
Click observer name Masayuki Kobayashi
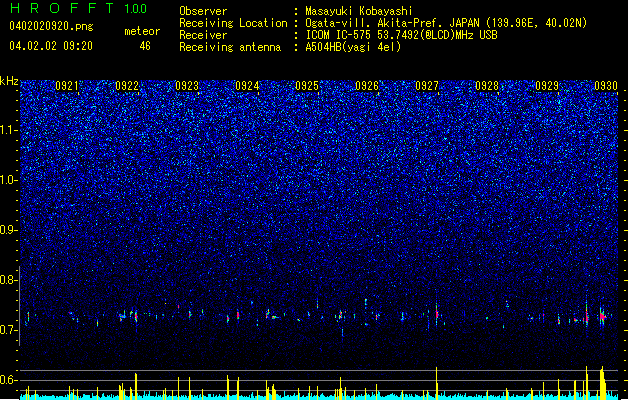[x=359, y=11]
